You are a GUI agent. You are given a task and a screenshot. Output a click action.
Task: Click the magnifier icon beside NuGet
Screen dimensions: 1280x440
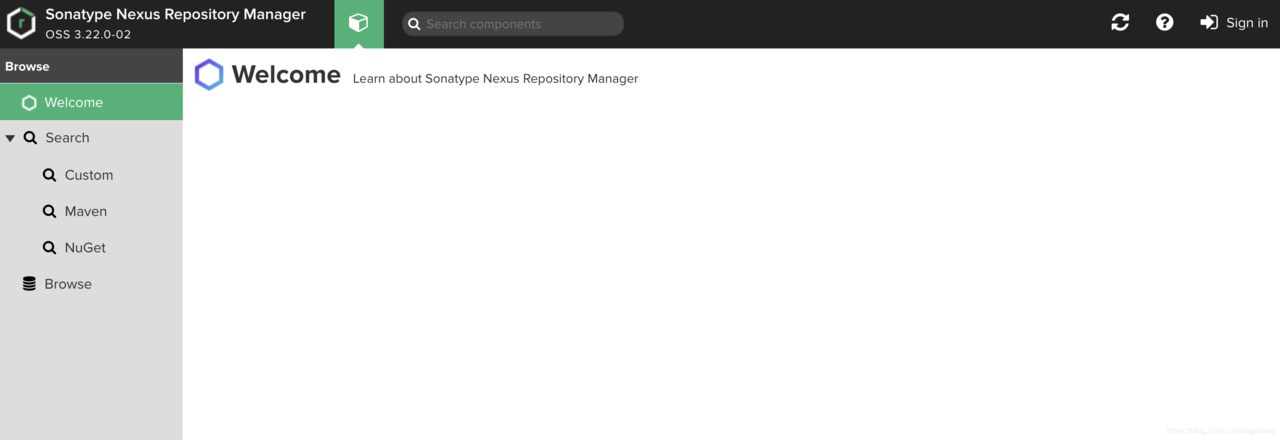pyautogui.click(x=49, y=248)
